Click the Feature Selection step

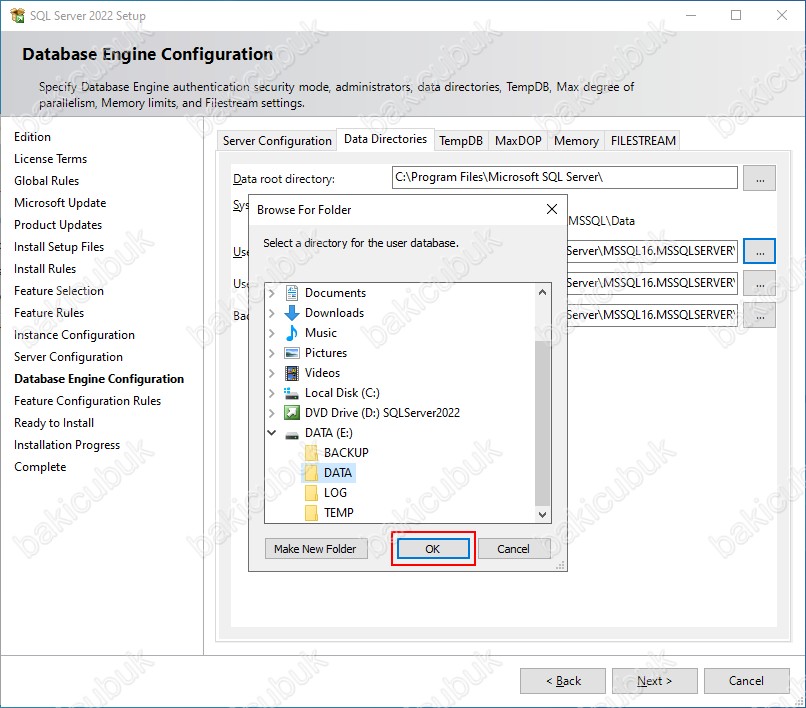[x=59, y=291]
